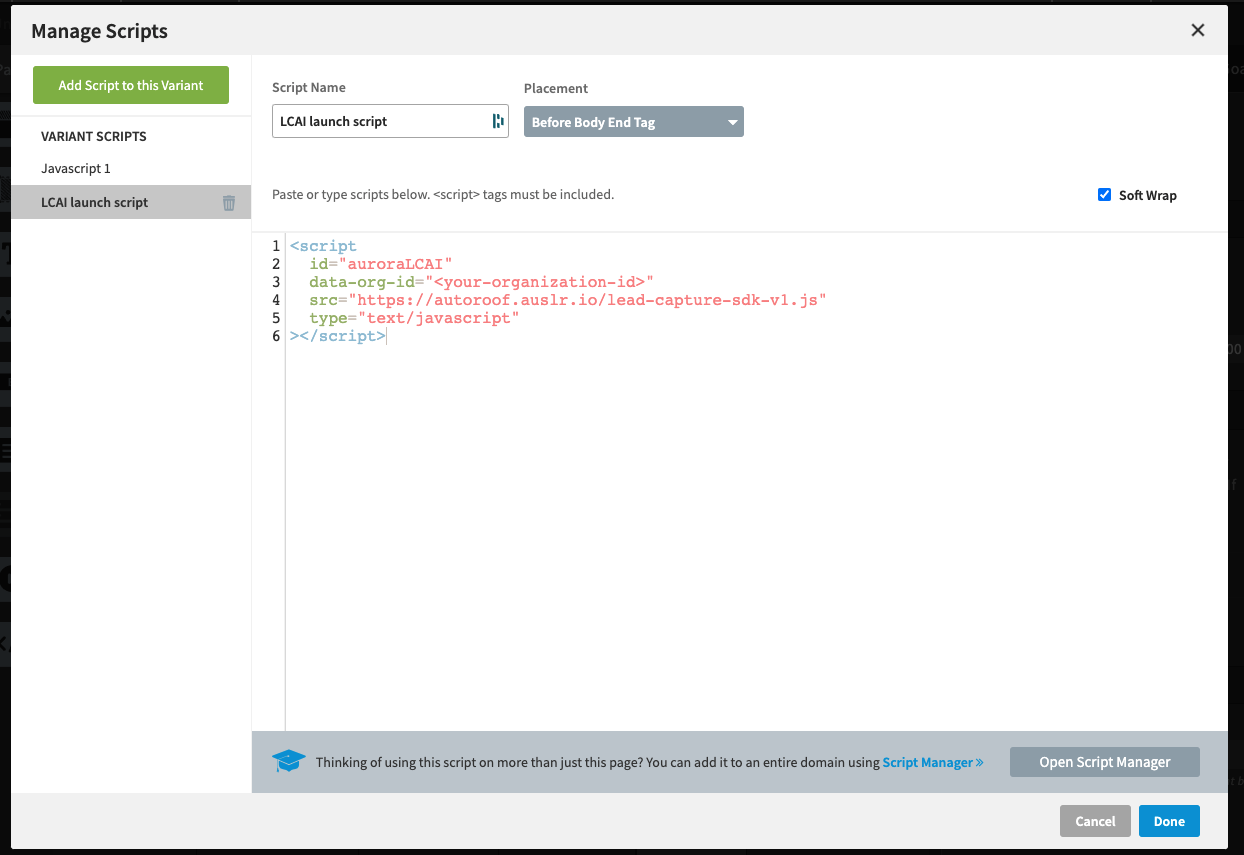The image size is (1244, 855).
Task: Click the icon inside Script Name field
Action: click(x=497, y=121)
